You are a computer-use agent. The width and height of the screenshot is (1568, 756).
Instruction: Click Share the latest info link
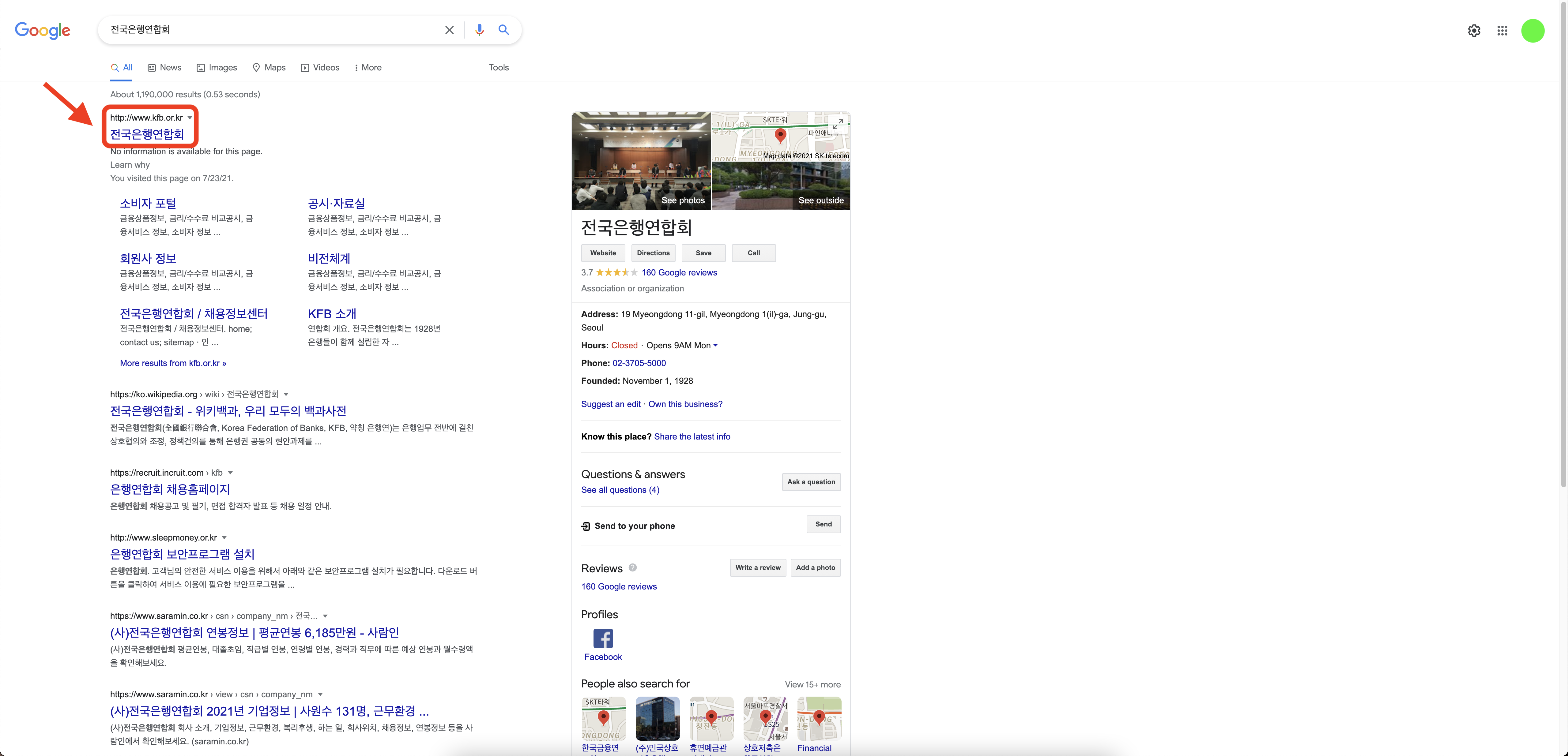coord(692,437)
